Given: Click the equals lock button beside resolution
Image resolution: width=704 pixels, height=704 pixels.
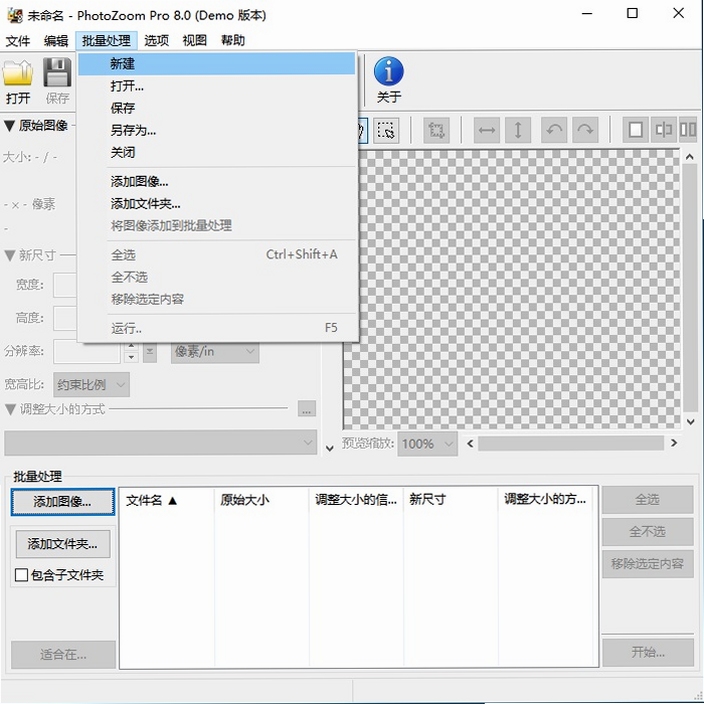Looking at the screenshot, I should pos(150,352).
